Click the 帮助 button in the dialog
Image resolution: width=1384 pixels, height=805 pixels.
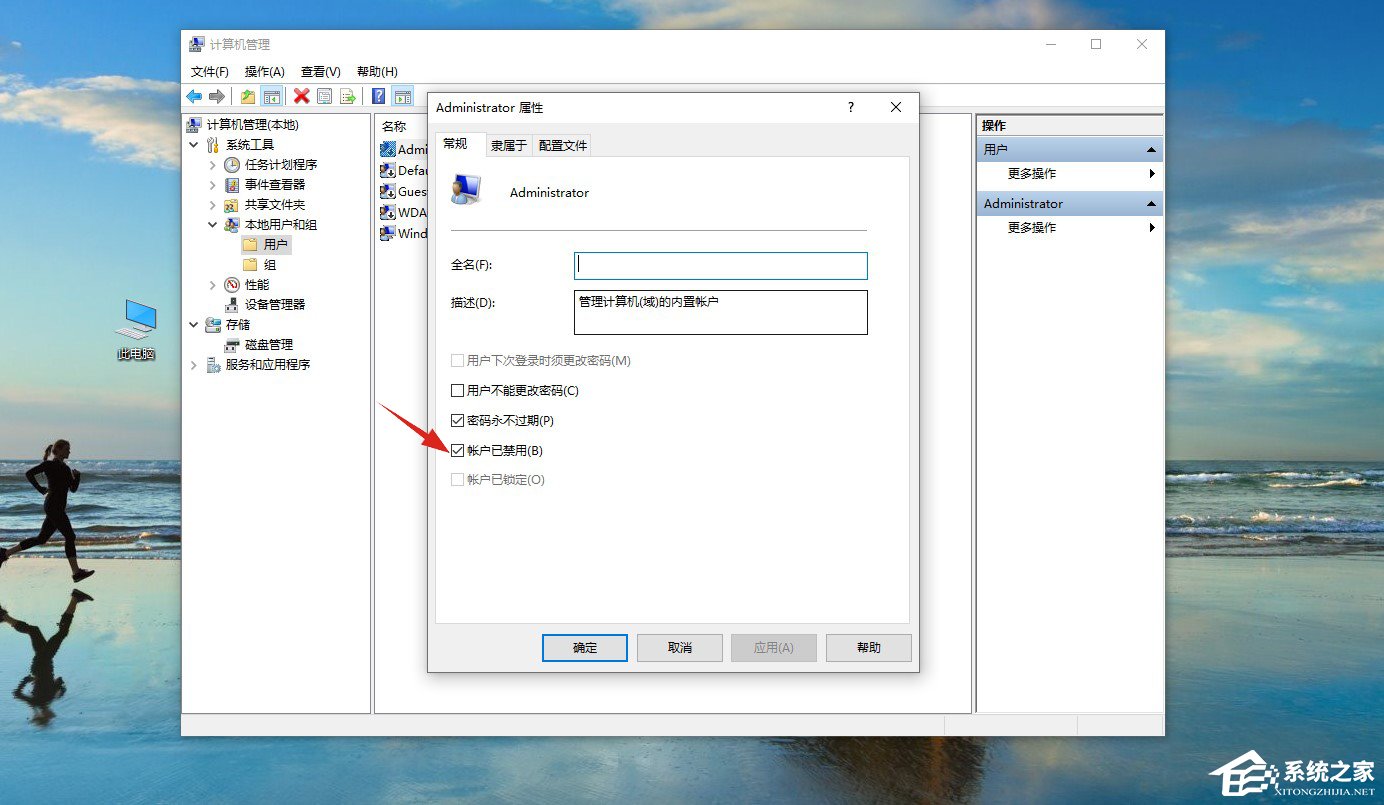869,648
